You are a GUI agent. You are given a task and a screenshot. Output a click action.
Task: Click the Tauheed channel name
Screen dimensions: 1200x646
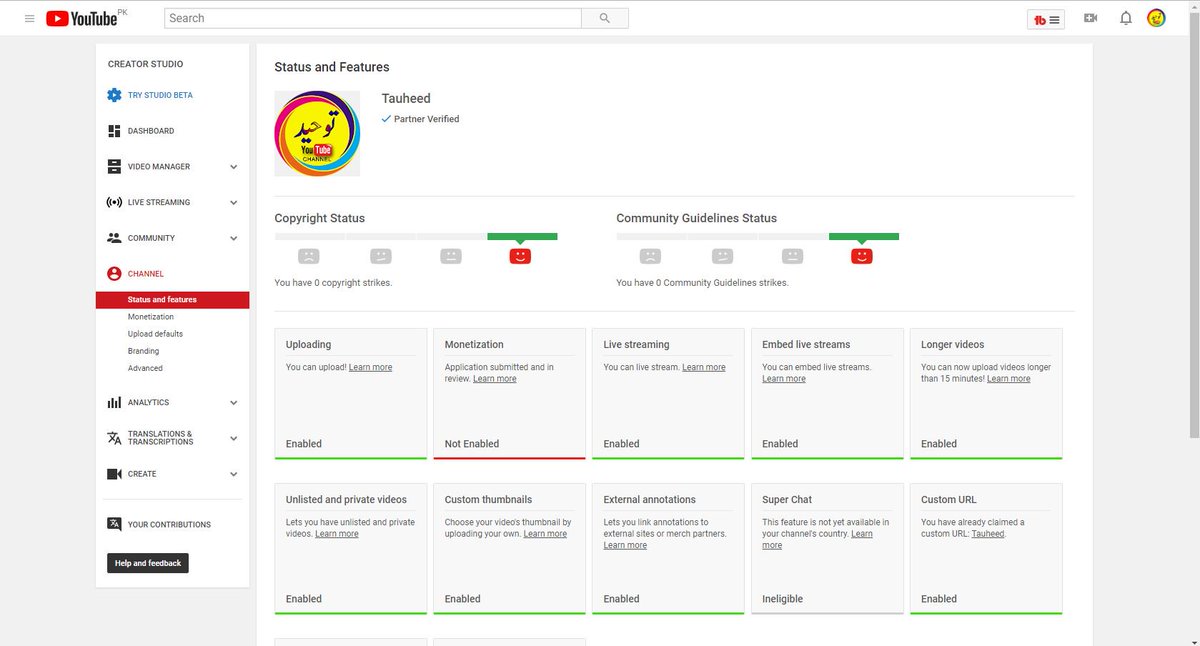tap(406, 98)
